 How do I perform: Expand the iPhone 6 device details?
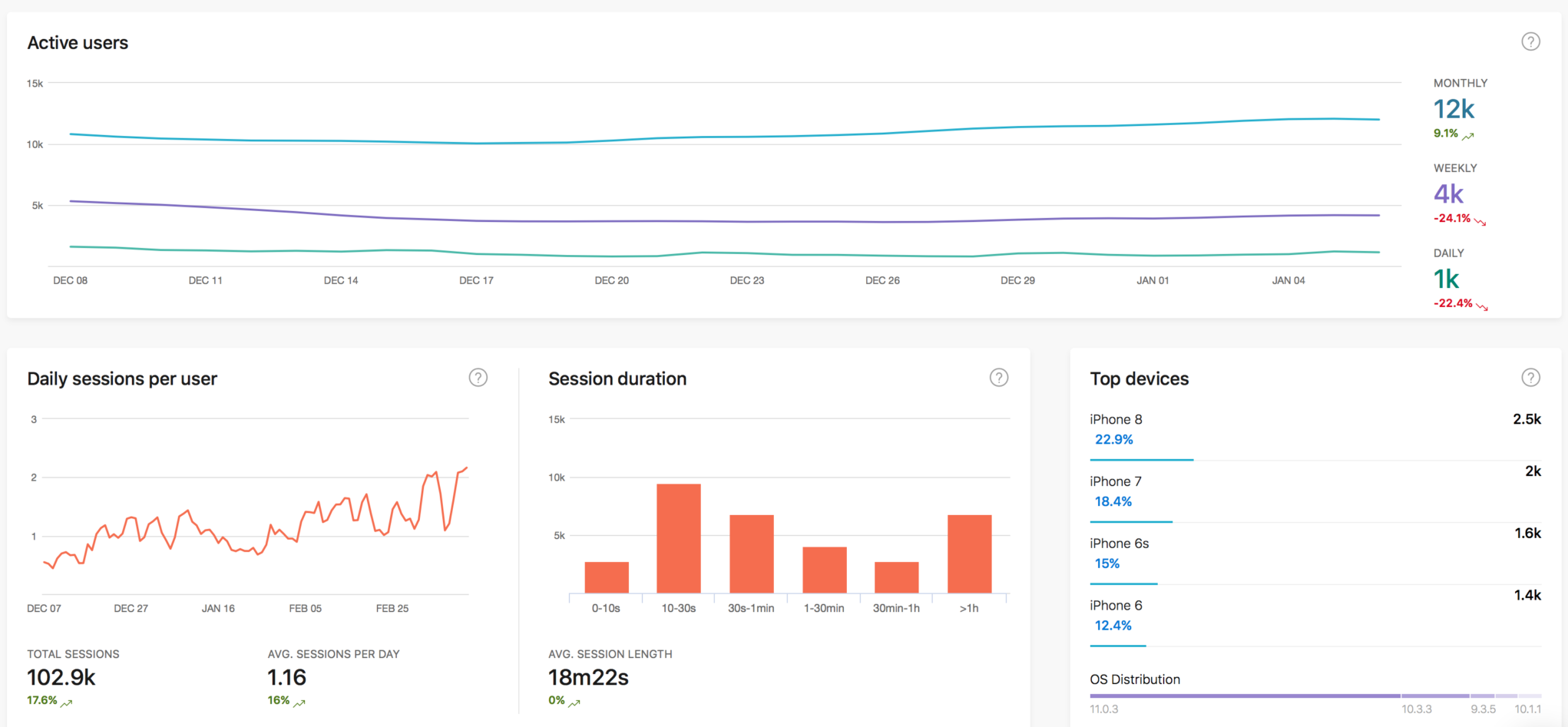click(x=1115, y=614)
